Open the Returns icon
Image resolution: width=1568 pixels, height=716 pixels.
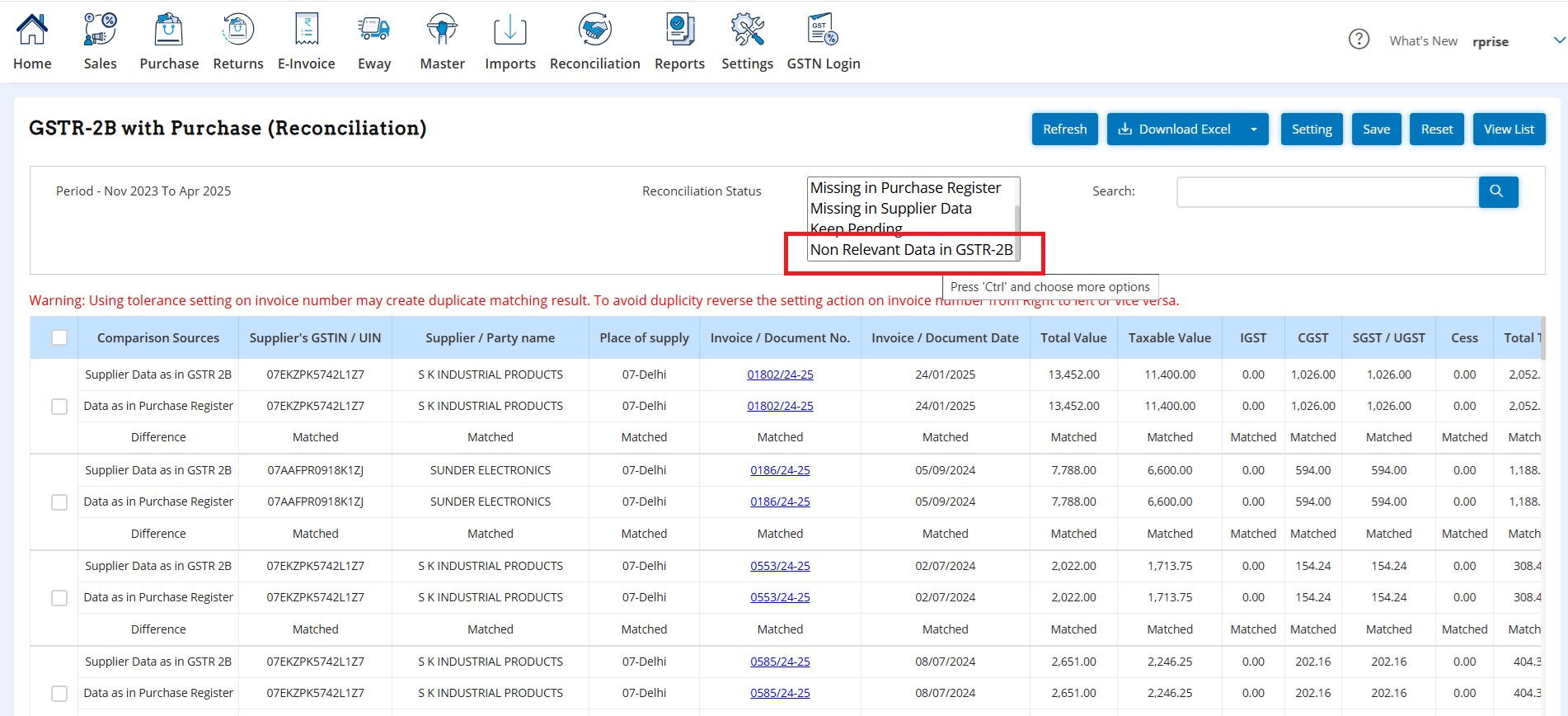tap(237, 30)
